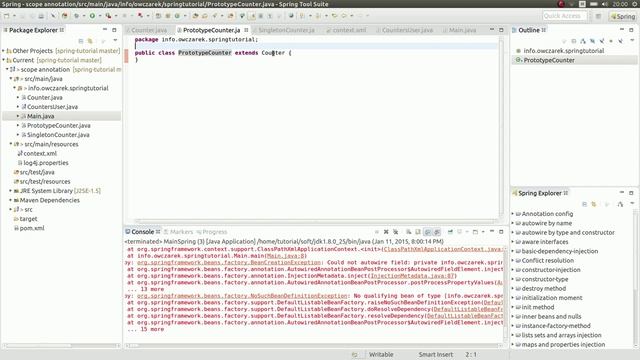Collapse info.owczarek.springtutorial package

click(14, 88)
